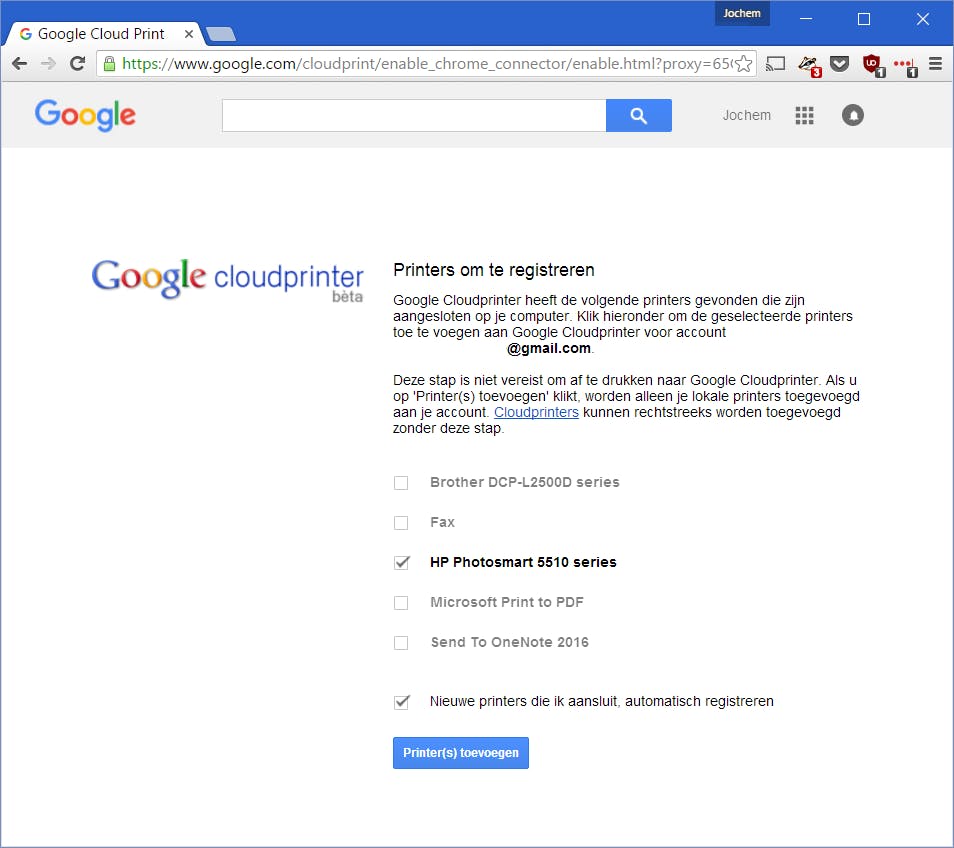Click 'Send To OneNote 2016' label
This screenshot has height=848, width=954.
click(x=510, y=642)
